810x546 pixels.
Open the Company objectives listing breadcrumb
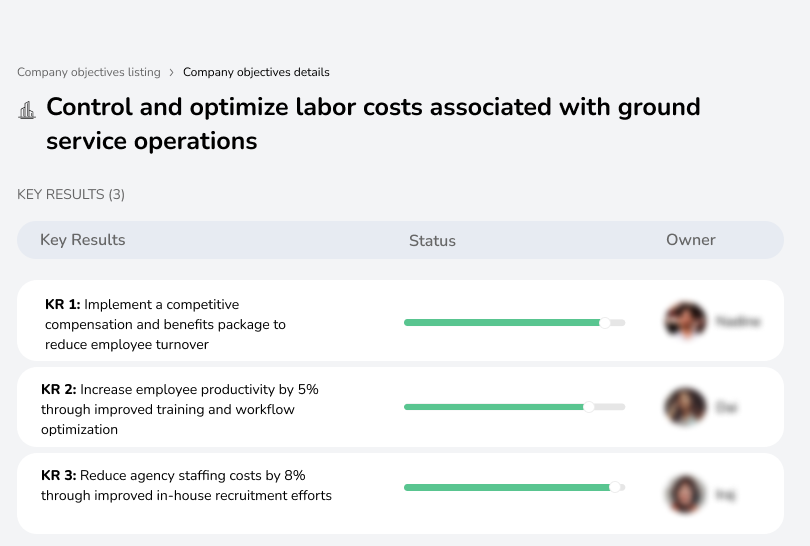pyautogui.click(x=89, y=72)
